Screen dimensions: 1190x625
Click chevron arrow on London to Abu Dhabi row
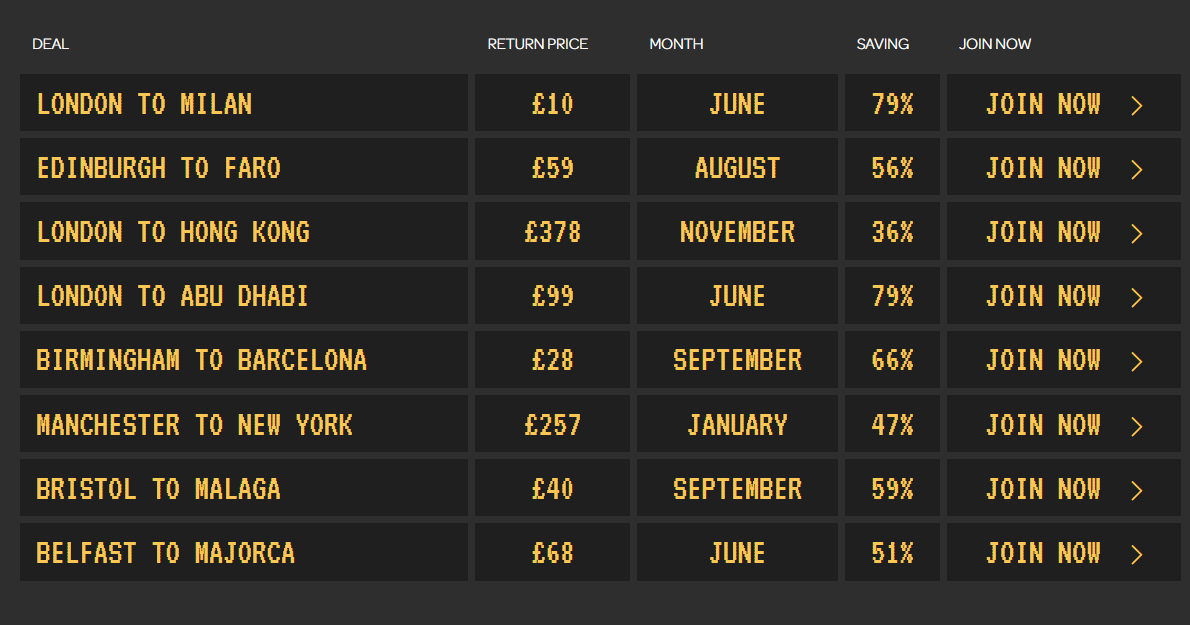[1136, 297]
